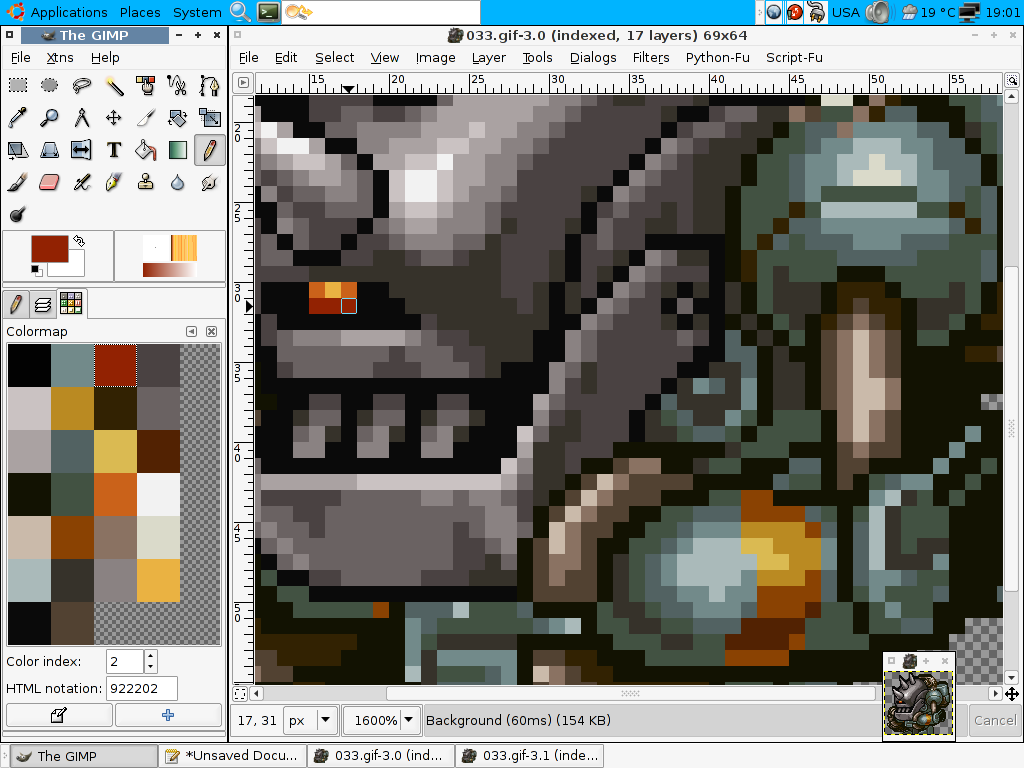Select the Eraser tool
The image size is (1024, 768).
click(x=49, y=182)
